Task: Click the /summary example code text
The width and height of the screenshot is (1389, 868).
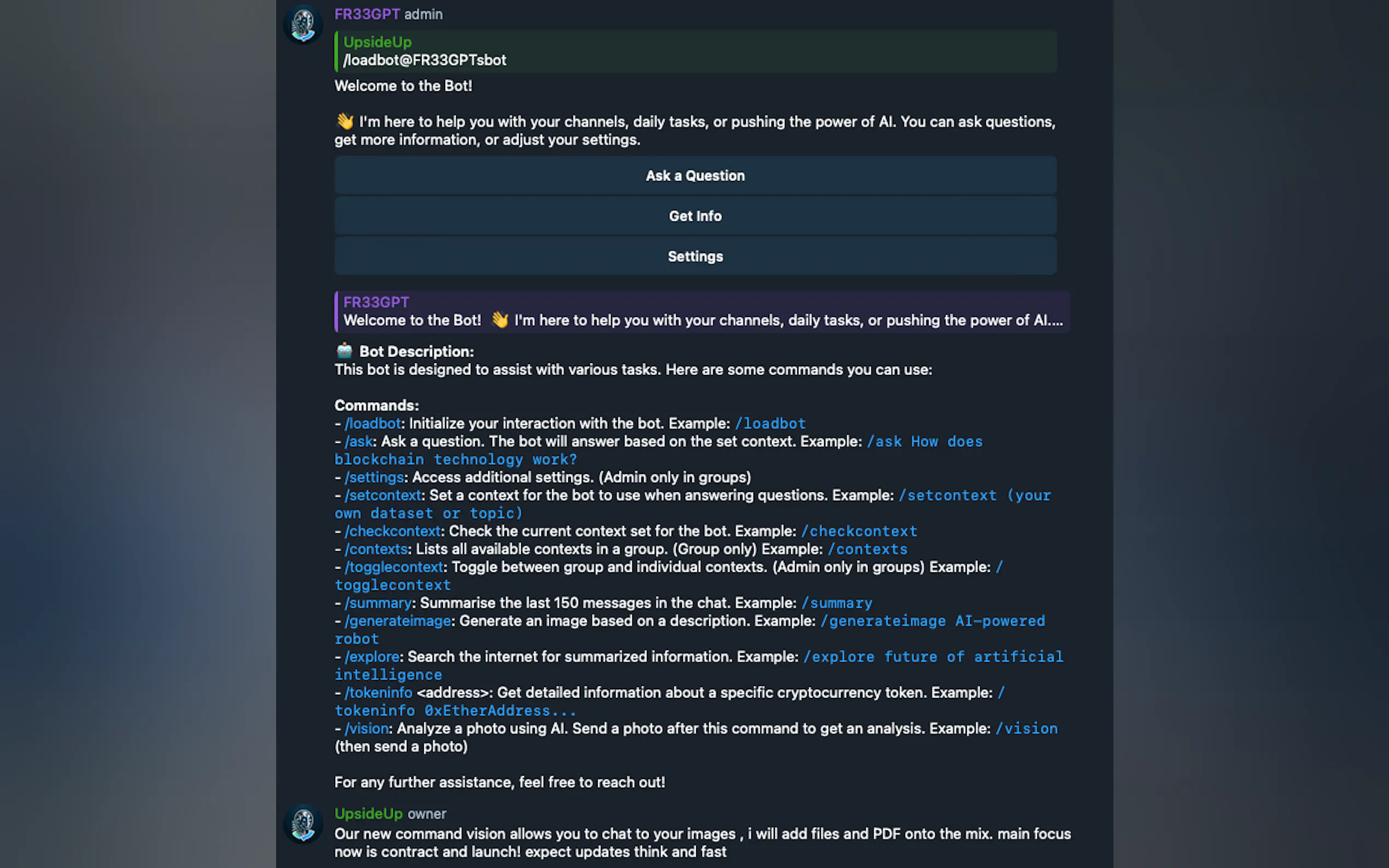Action: pyautogui.click(x=837, y=603)
